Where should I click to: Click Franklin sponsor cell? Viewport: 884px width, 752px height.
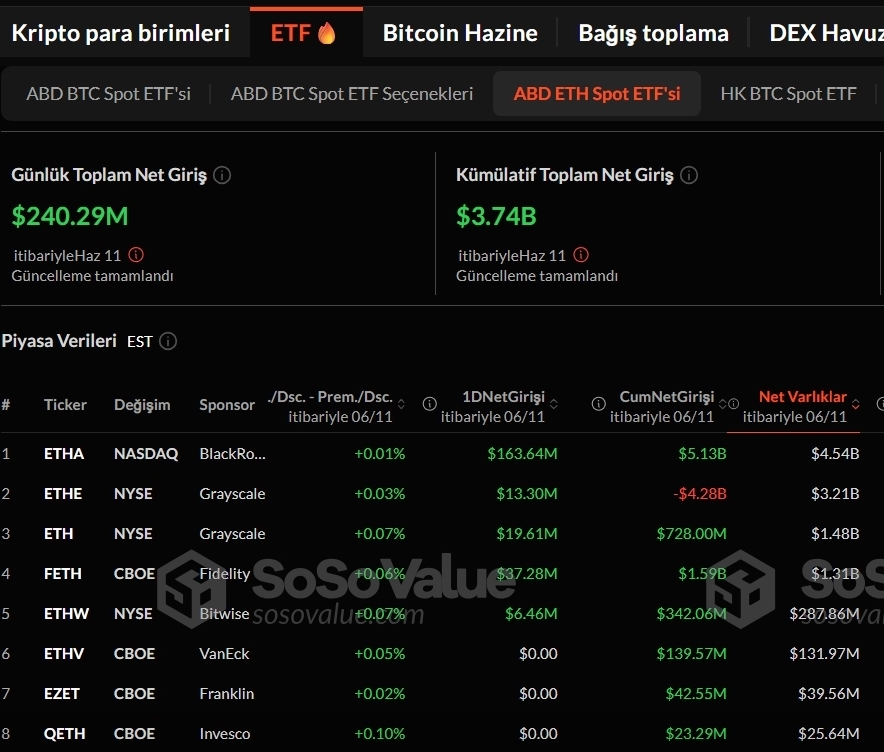(x=226, y=694)
